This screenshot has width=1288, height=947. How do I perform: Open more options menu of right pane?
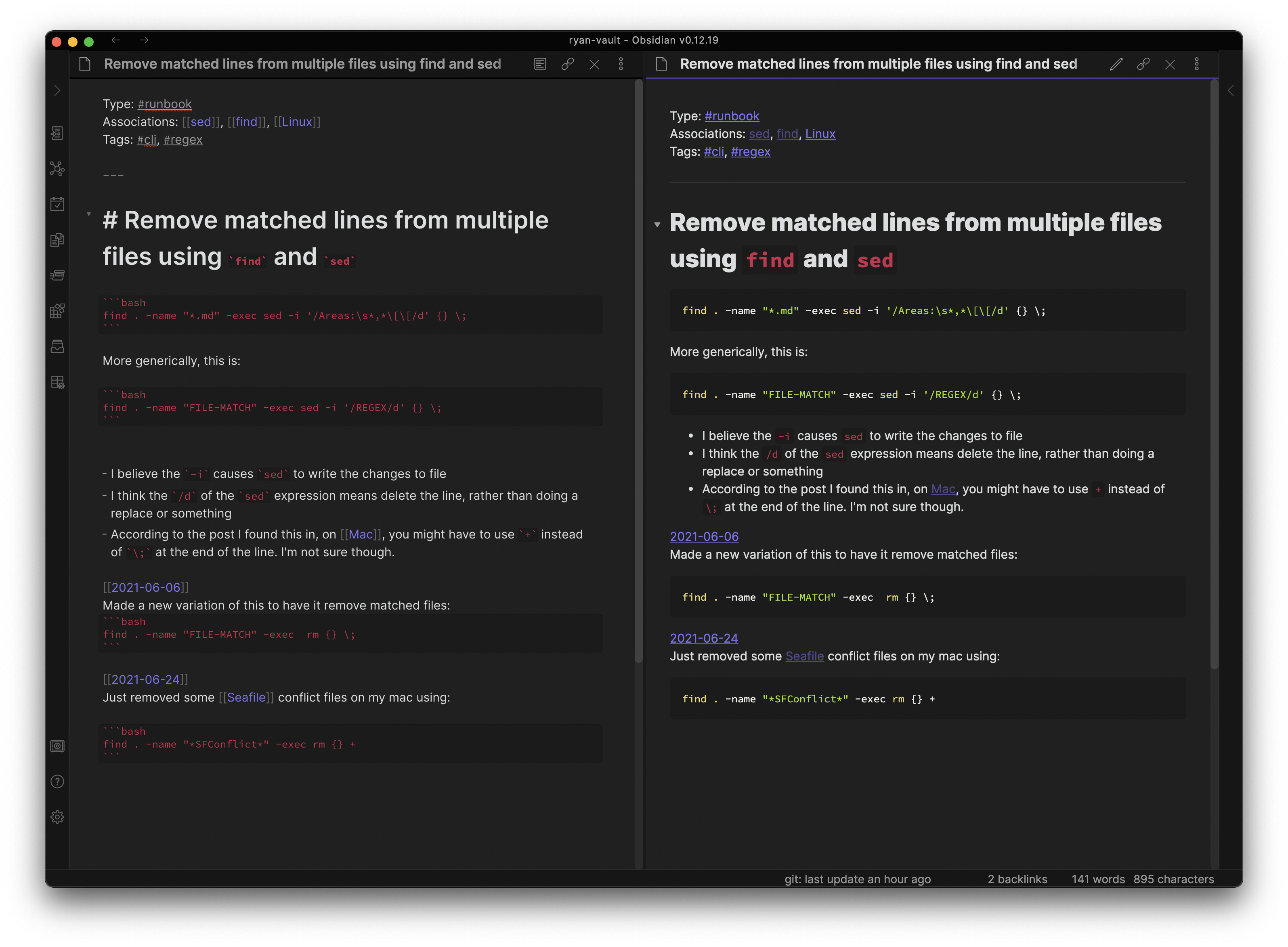[x=1197, y=64]
